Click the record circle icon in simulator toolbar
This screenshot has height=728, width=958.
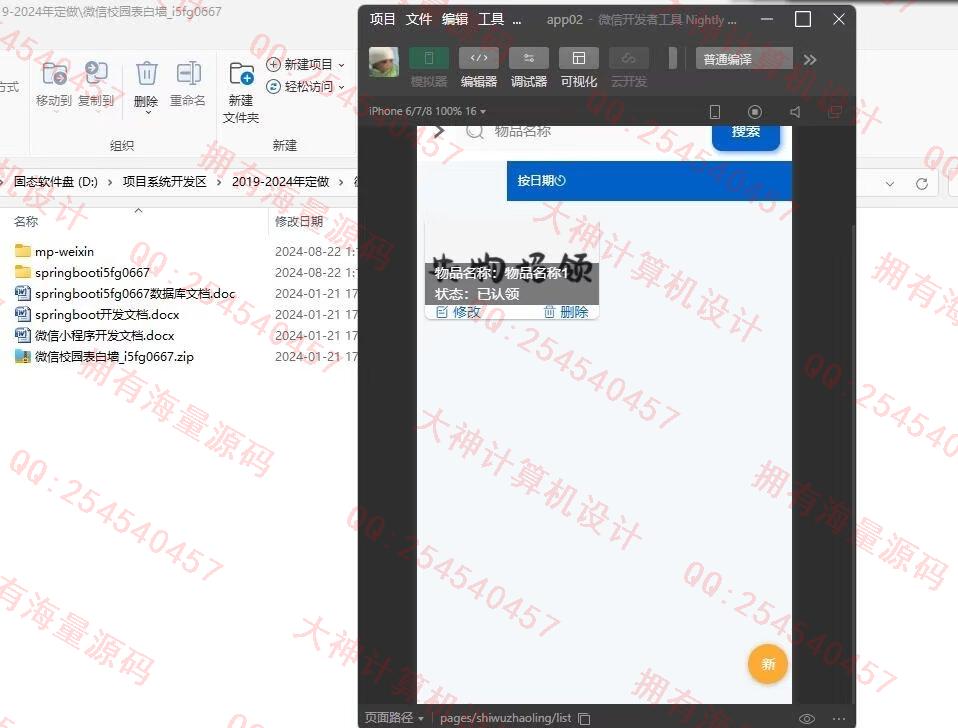click(x=755, y=112)
